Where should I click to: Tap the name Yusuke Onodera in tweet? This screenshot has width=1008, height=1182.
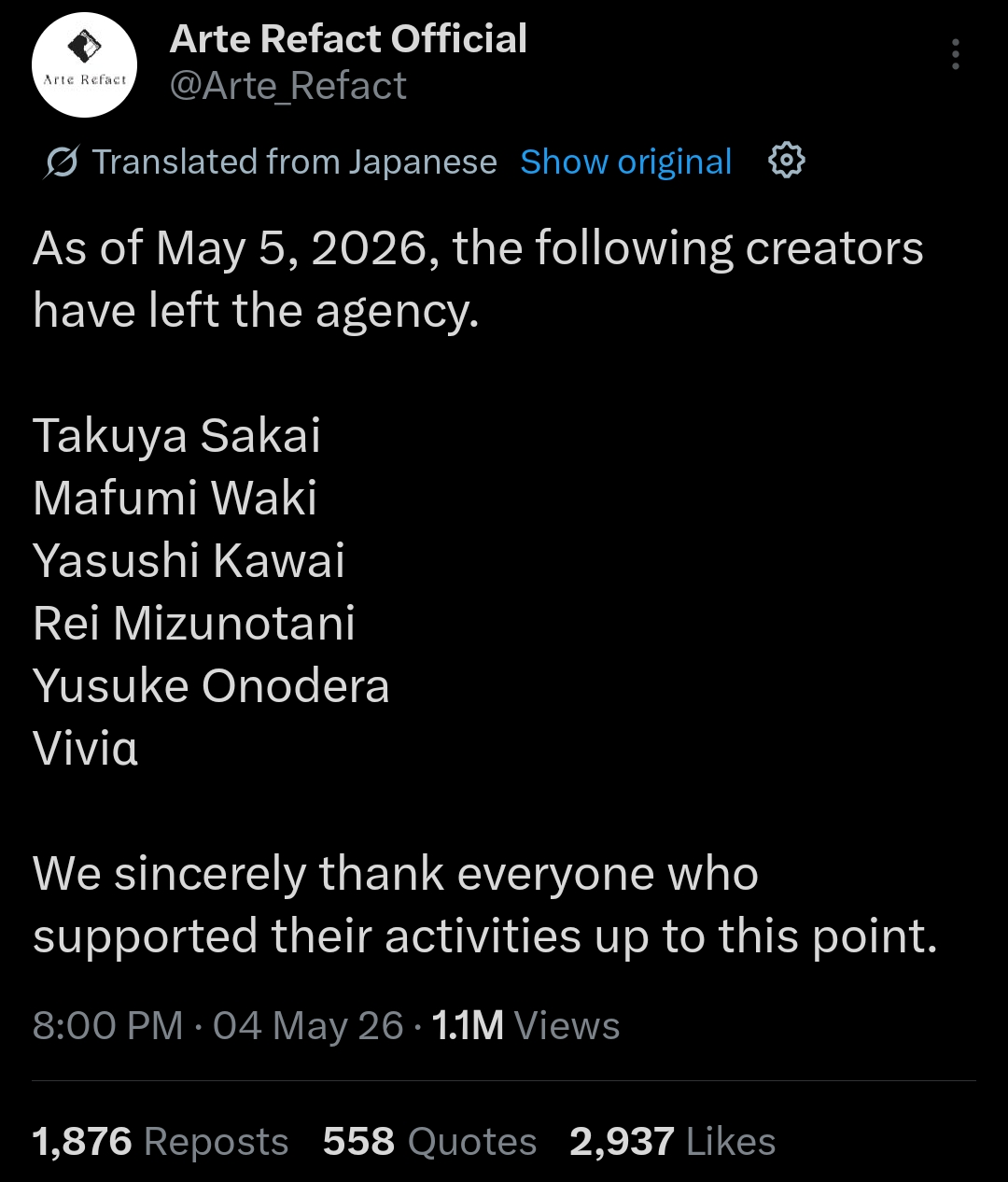click(211, 686)
